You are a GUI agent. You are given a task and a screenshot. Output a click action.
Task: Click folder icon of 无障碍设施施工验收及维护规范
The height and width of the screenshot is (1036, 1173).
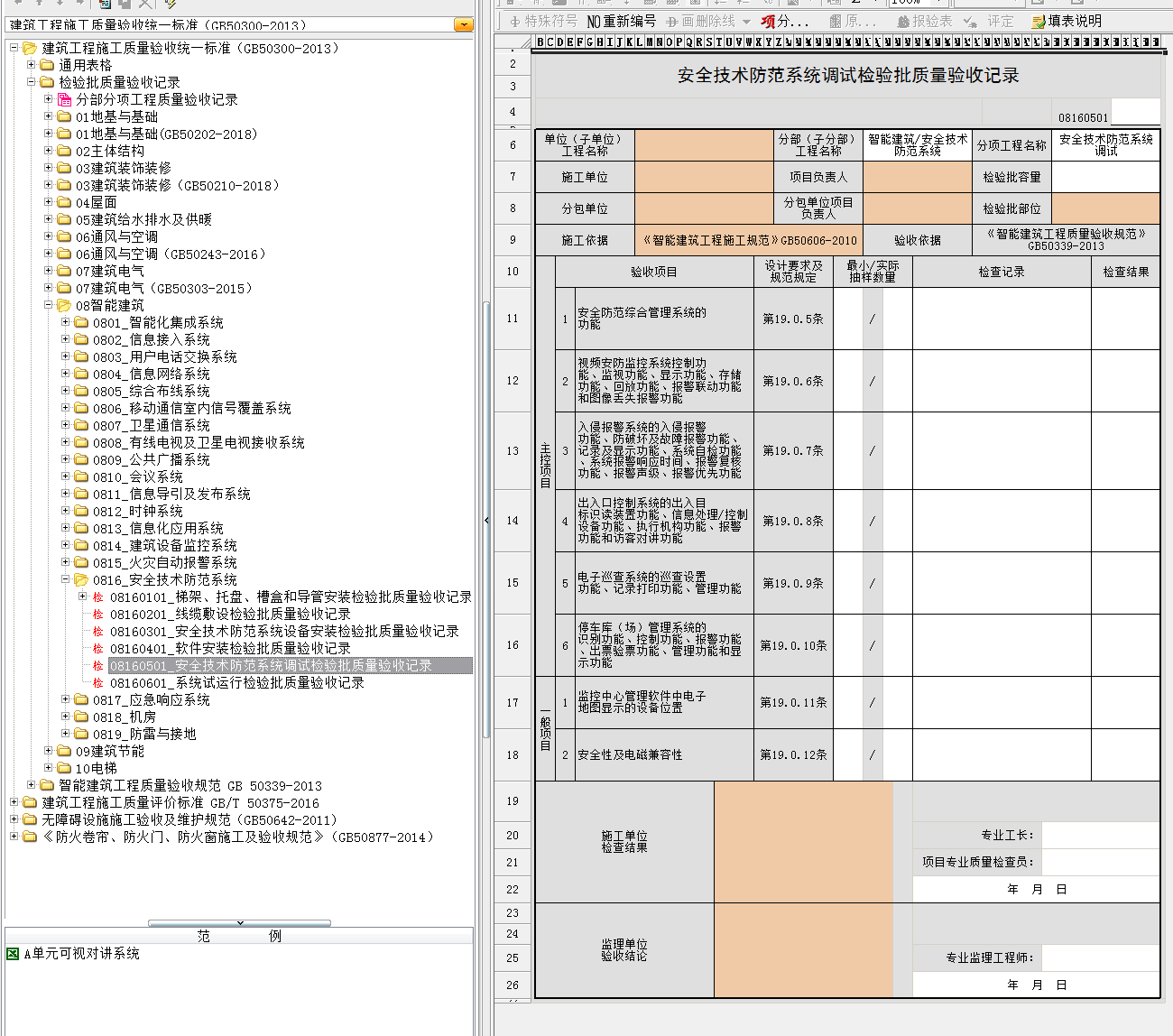point(30,819)
